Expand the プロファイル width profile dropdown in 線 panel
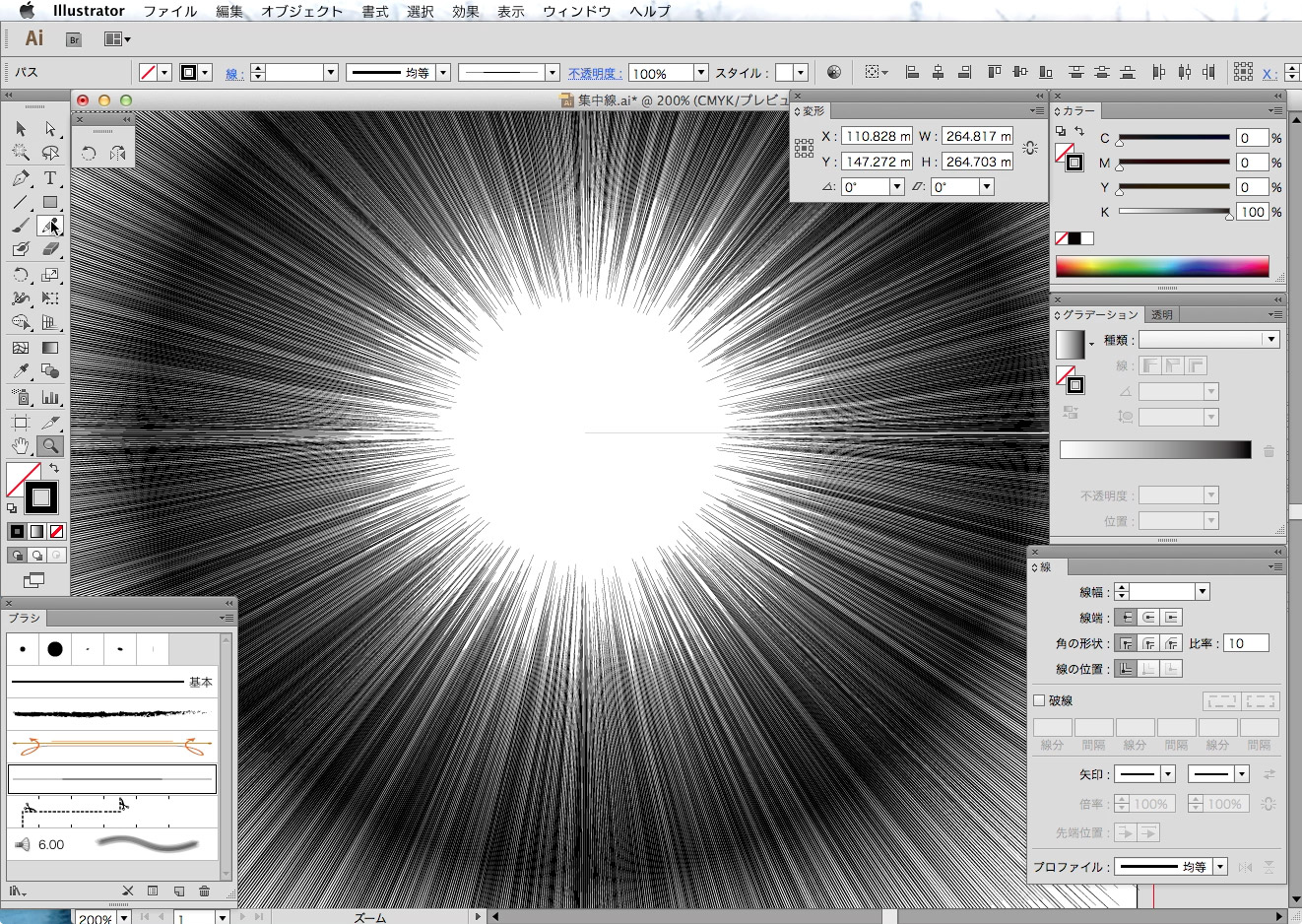1302x924 pixels. click(x=1220, y=867)
